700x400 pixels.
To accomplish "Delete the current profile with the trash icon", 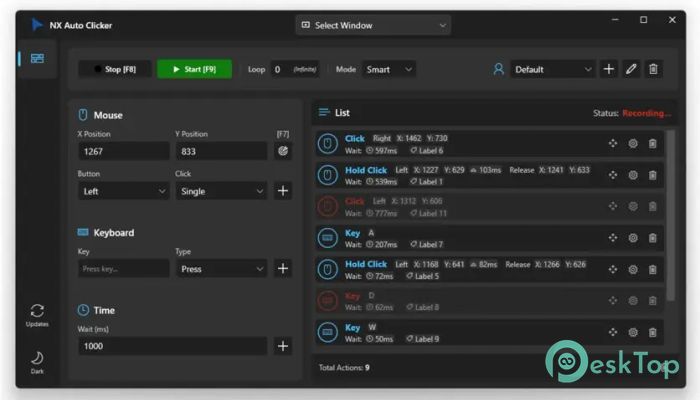I will click(653, 69).
